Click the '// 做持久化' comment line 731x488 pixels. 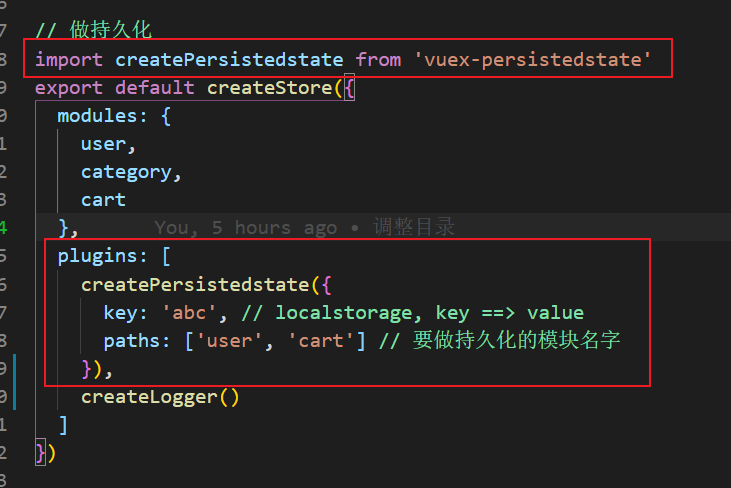click(x=94, y=31)
